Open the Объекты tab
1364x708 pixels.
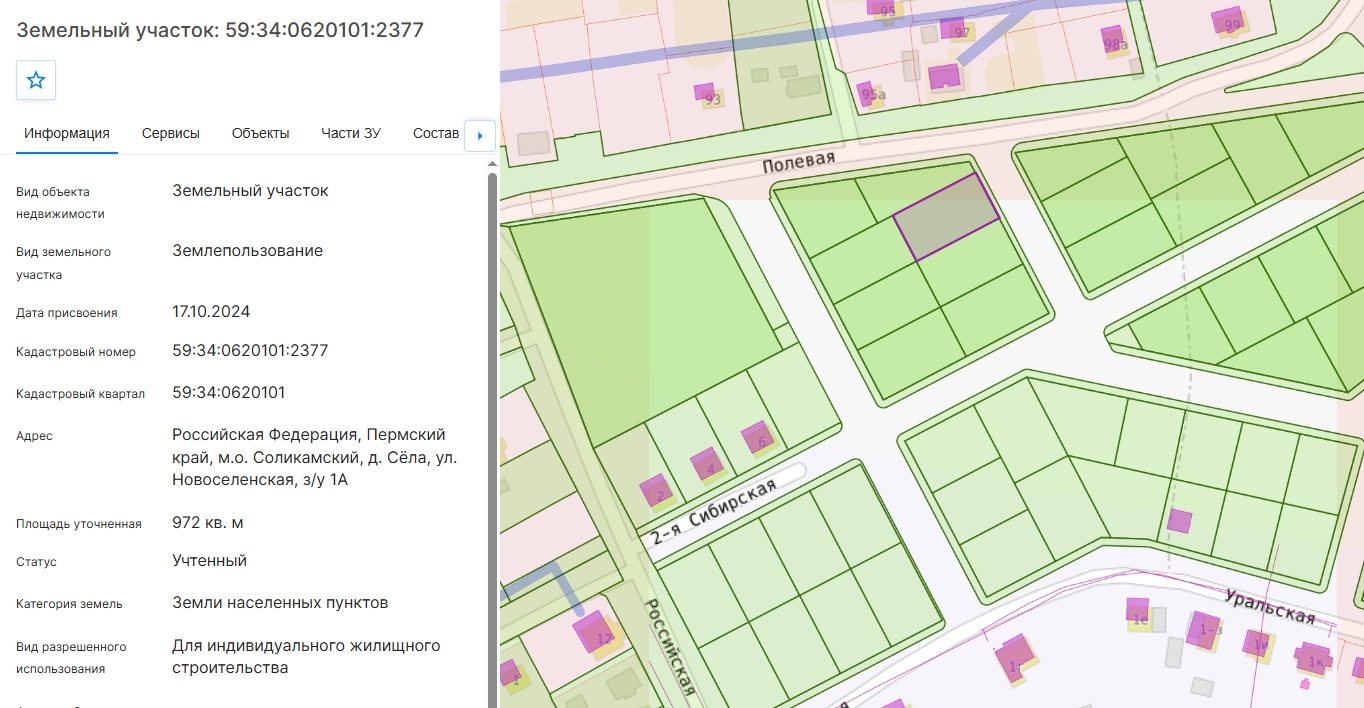261,133
